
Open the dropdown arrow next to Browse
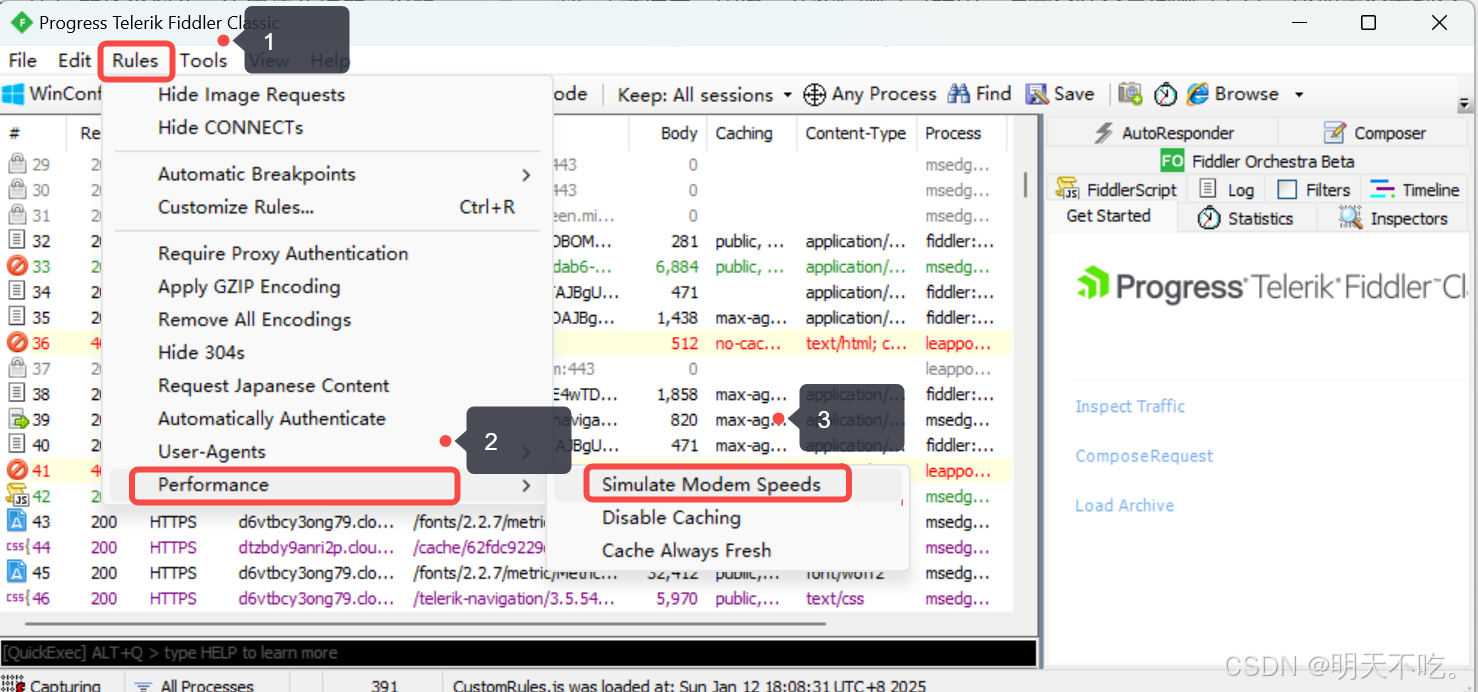pyautogui.click(x=1299, y=95)
